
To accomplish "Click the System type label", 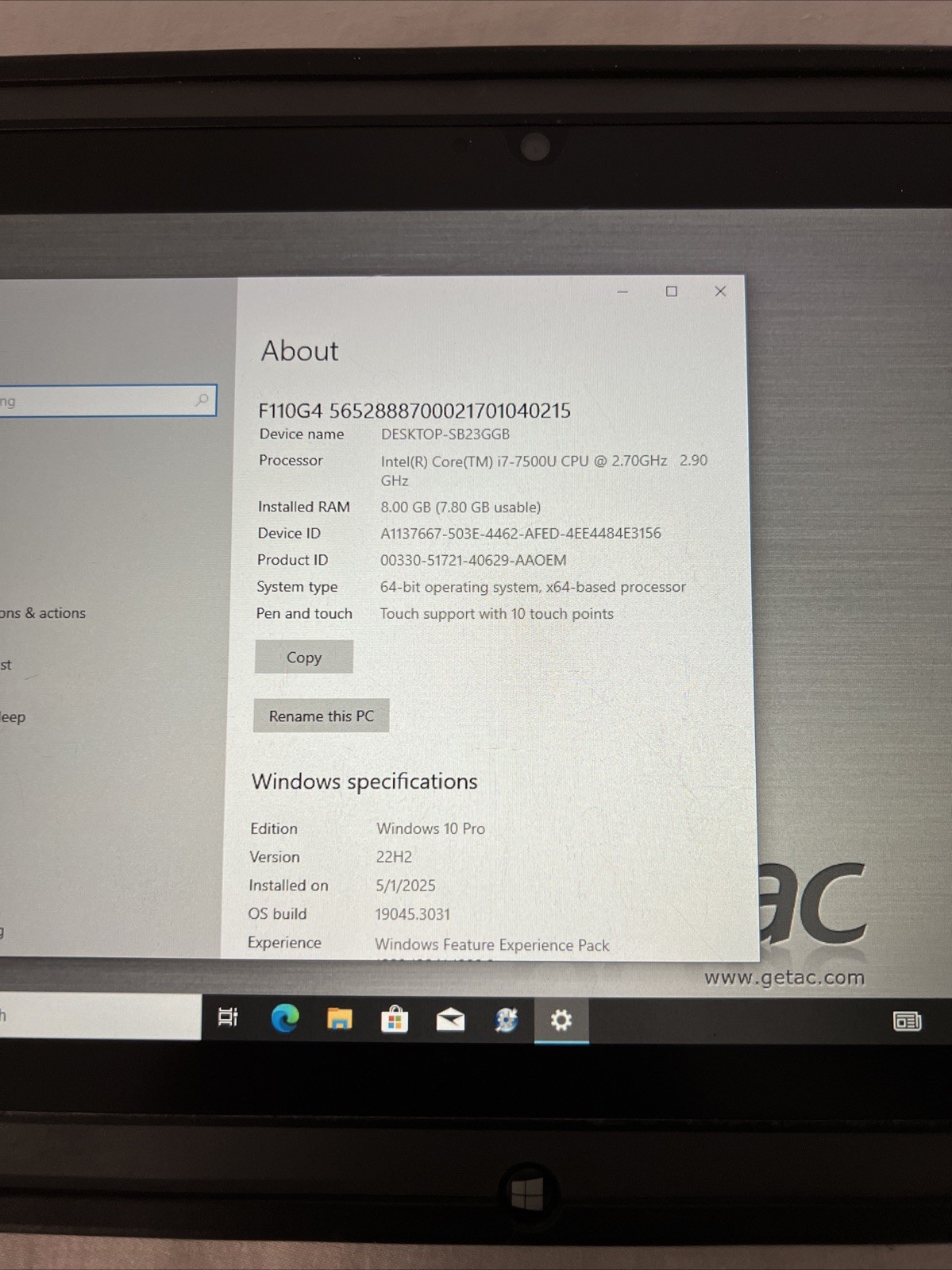I will [x=297, y=587].
